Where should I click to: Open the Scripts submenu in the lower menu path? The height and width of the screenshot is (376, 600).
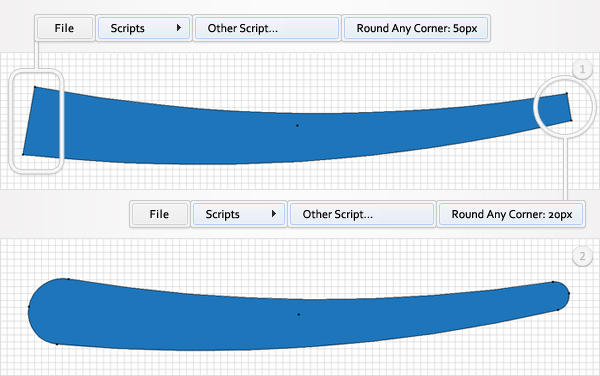point(239,214)
